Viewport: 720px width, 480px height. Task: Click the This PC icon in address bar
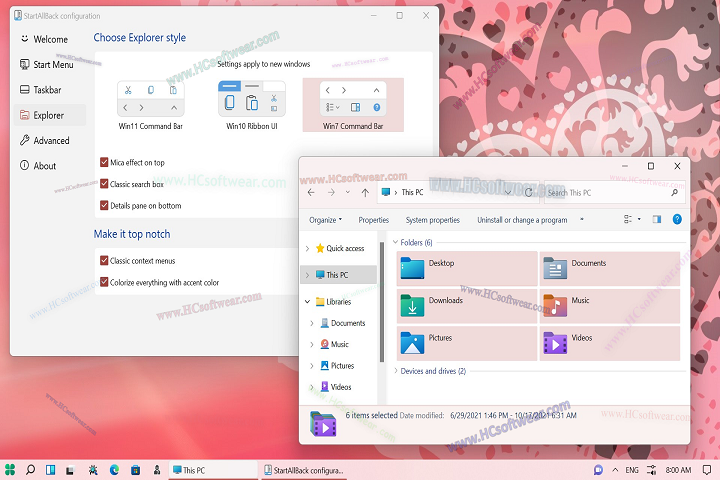click(x=386, y=192)
